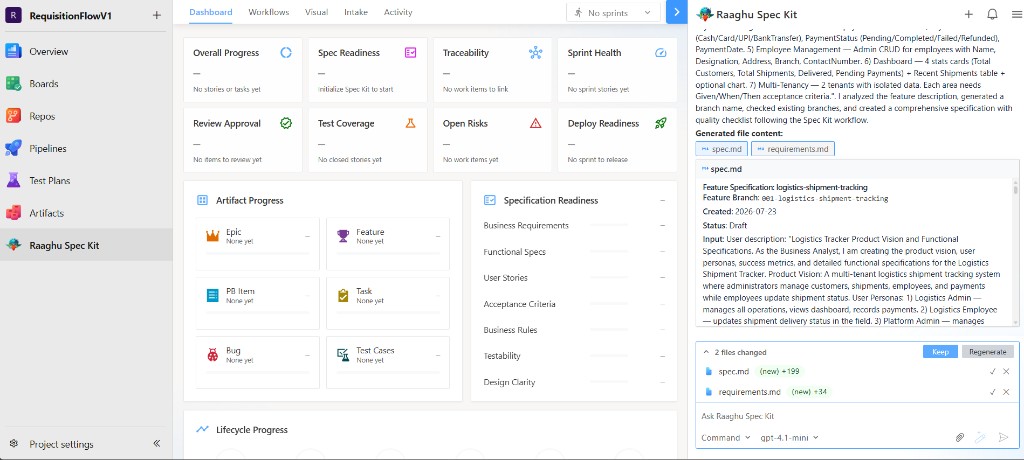Open Spec Kit notifications bell

click(992, 14)
